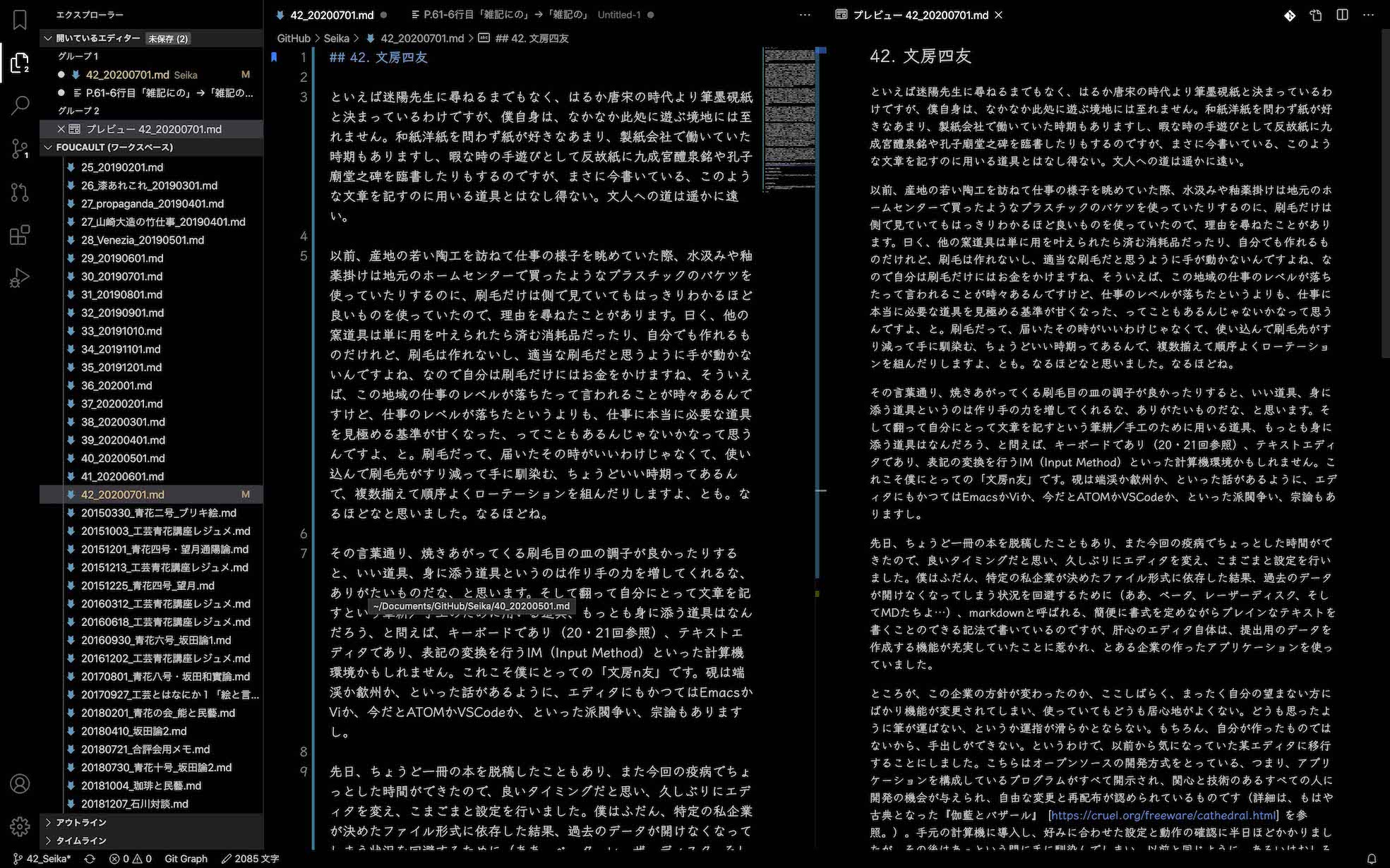Click 42_20200701.md in the breadcrumb
1390x868 pixels.
(x=421, y=38)
